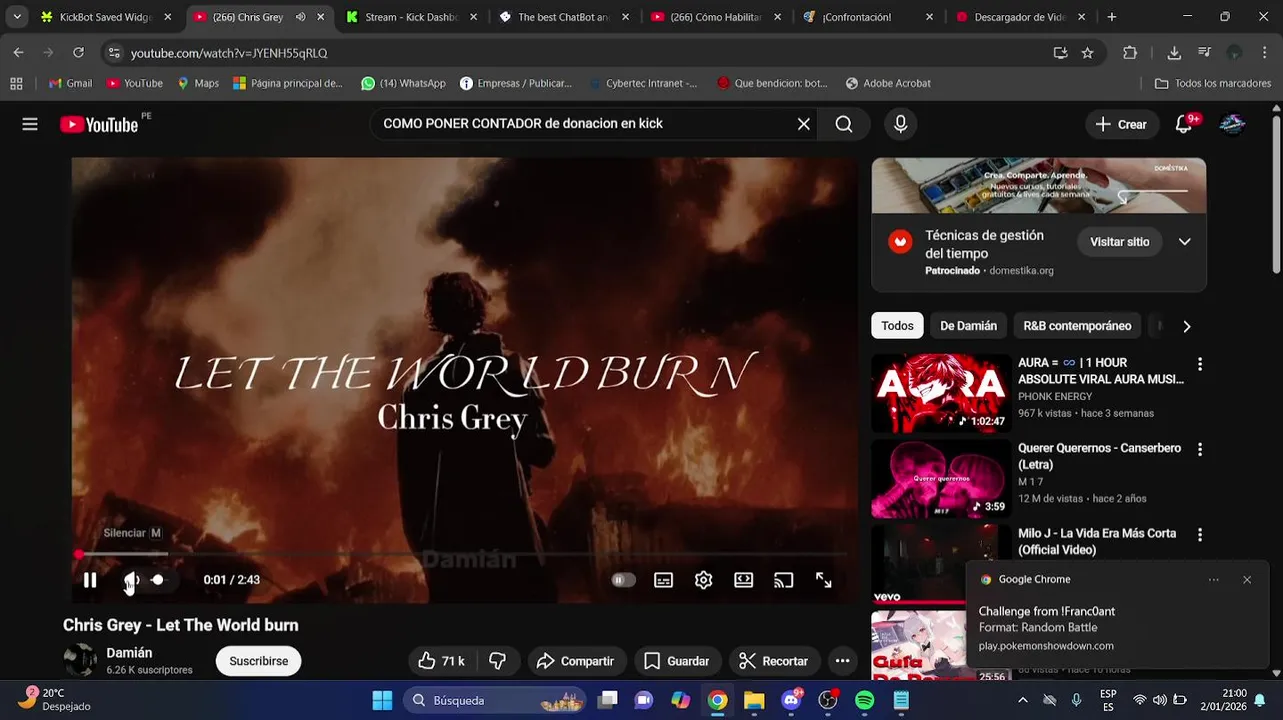Open options for Querer Querernos video
This screenshot has height=720, width=1283.
coord(1200,450)
